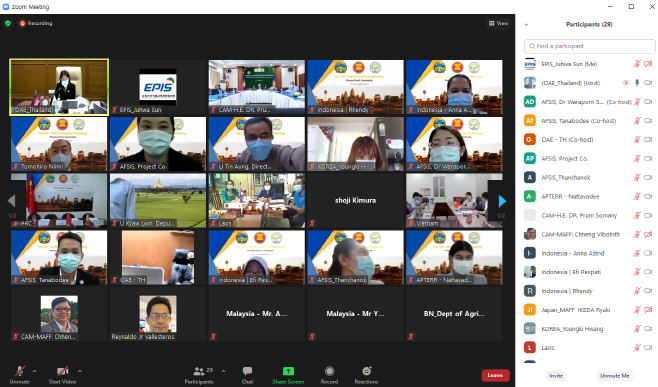658x387 pixels.
Task: Click the Start Video camera icon
Action: (63, 371)
